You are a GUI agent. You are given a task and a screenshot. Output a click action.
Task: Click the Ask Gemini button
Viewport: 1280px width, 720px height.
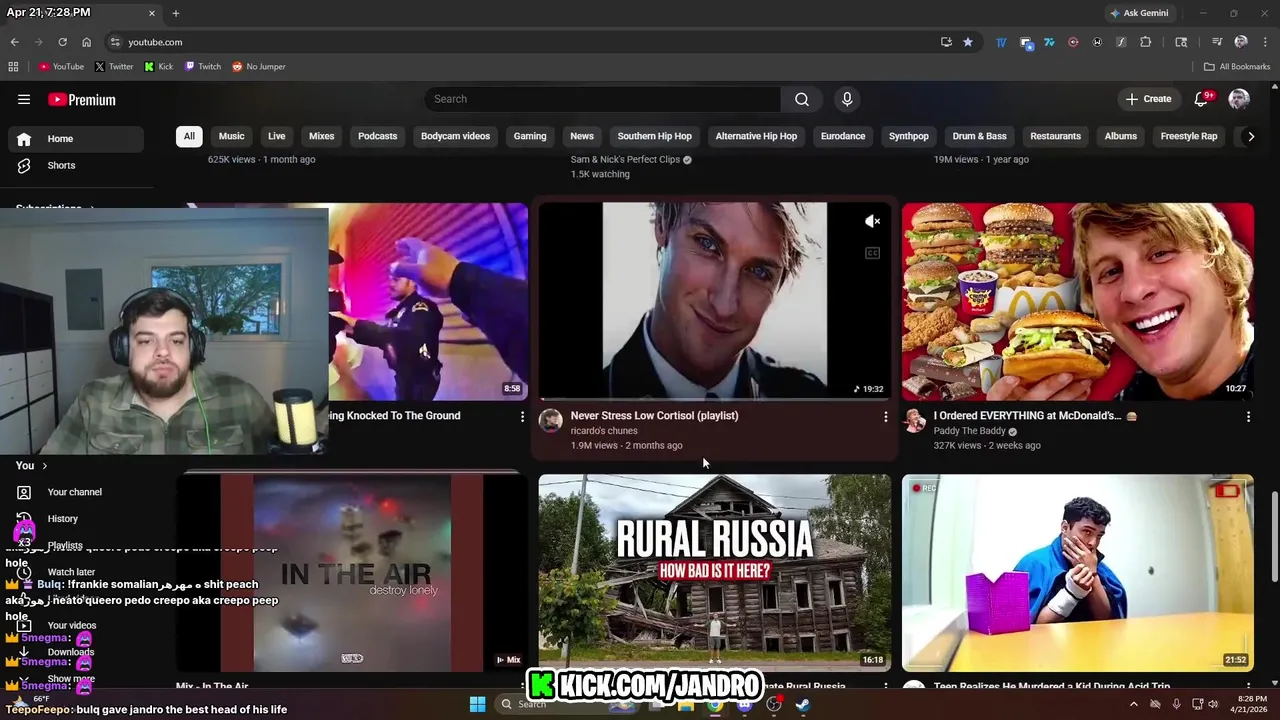pos(1138,13)
